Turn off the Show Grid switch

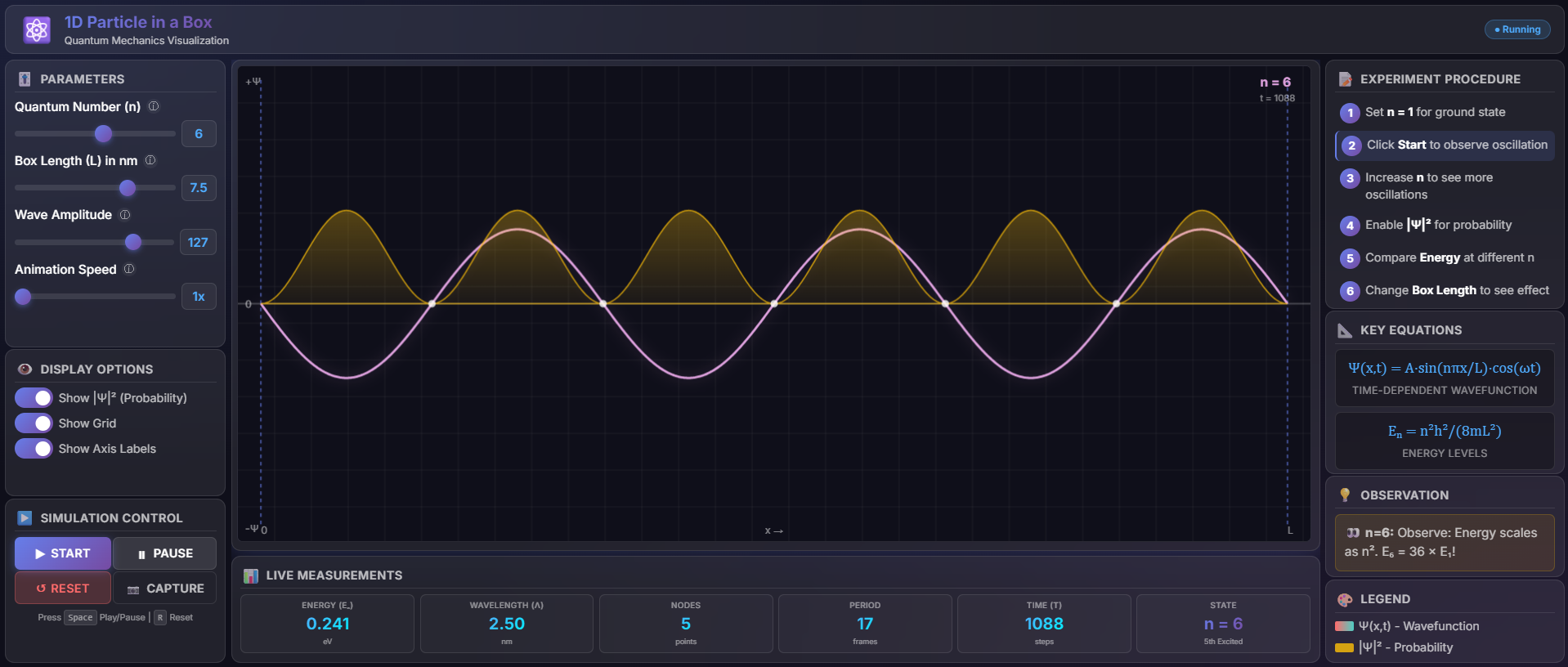pos(34,423)
